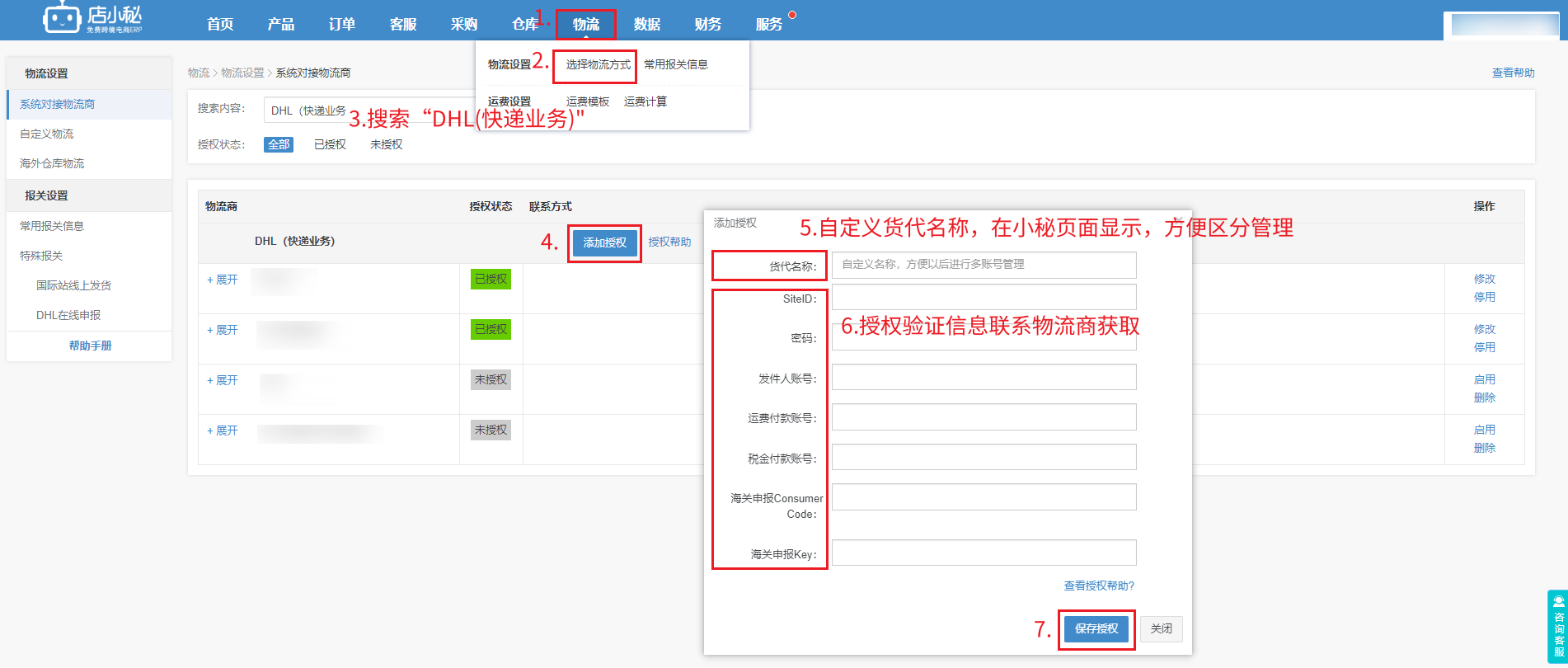
Task: Click the 关闭 button in the dialog
Action: coord(1162,629)
